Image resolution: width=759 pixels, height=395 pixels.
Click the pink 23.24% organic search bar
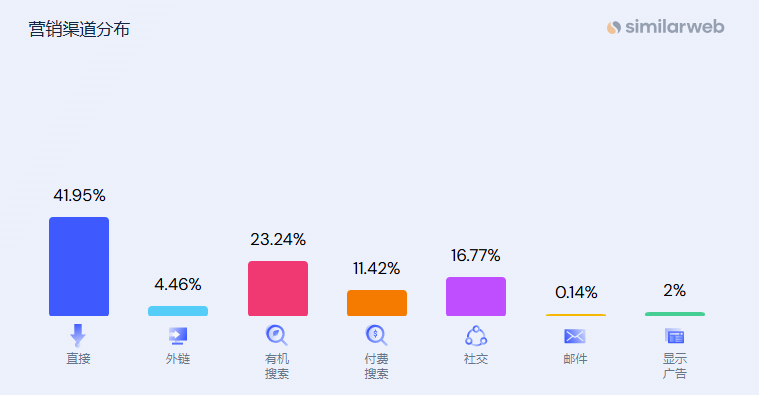click(x=278, y=289)
